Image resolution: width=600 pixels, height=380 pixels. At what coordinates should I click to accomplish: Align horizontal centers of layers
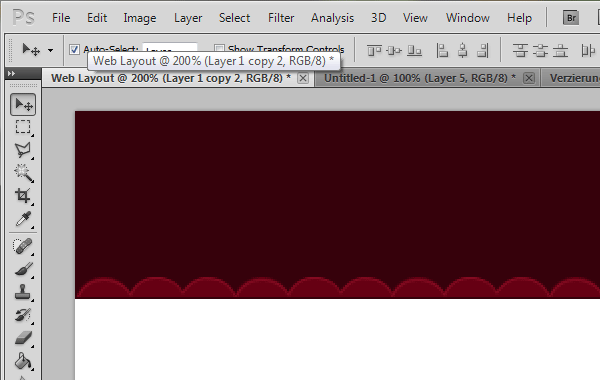click(463, 50)
